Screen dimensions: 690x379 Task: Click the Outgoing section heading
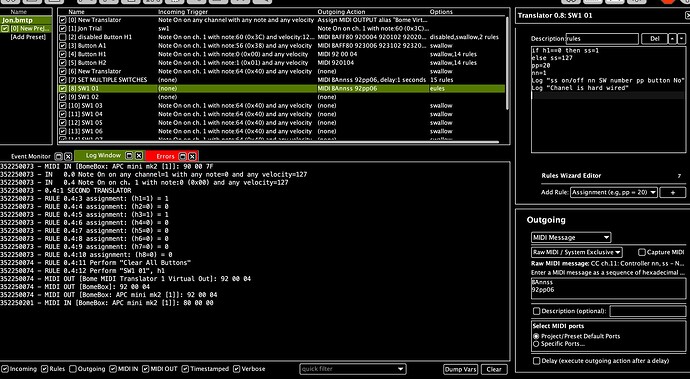(x=546, y=220)
